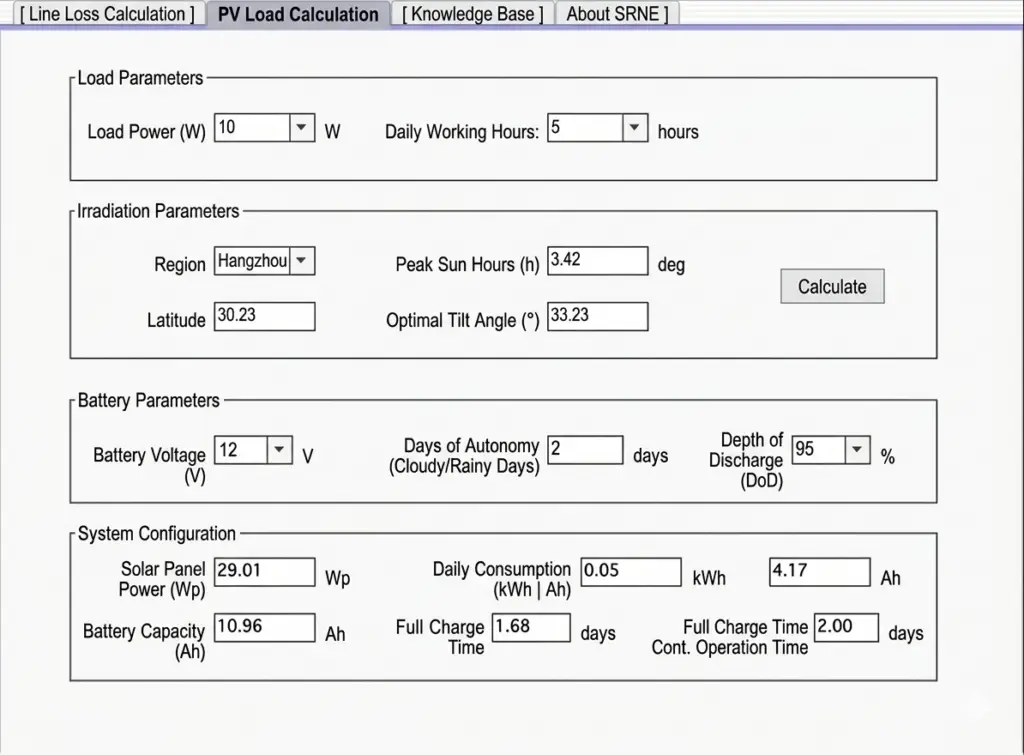
Task: Select the PV Load Calculation tab
Action: 296,13
